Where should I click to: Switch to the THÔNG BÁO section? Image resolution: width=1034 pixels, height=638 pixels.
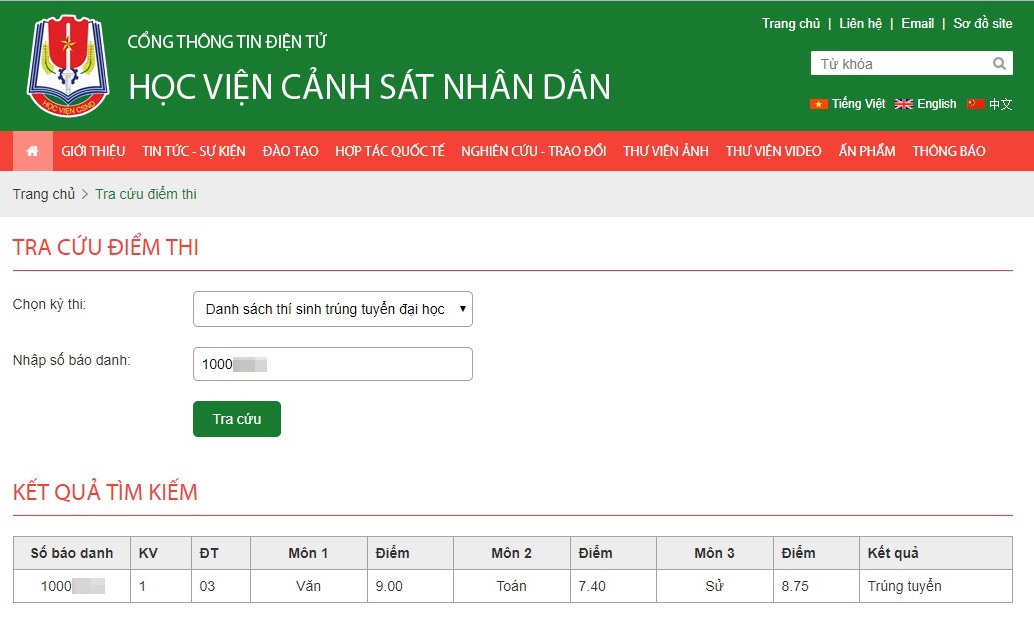click(948, 151)
